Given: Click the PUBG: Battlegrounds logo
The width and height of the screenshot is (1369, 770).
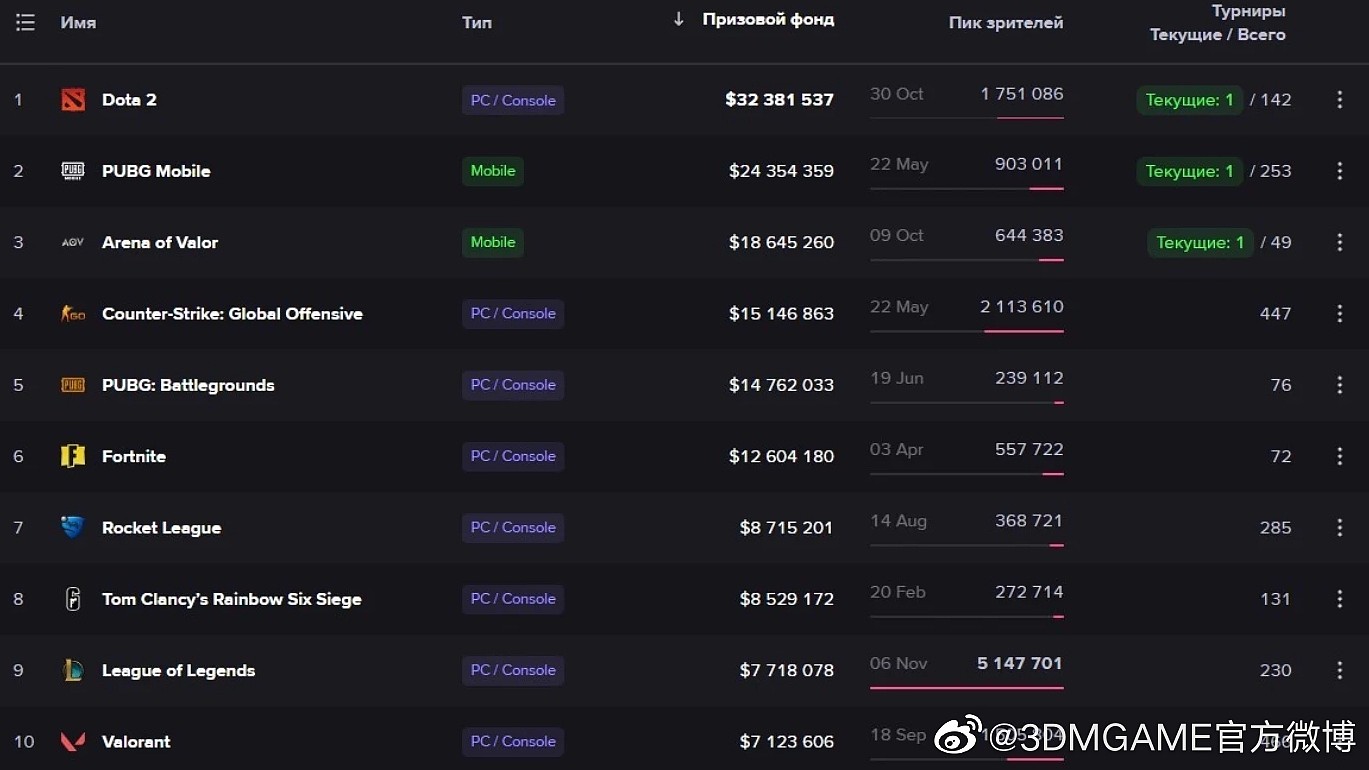Looking at the screenshot, I should click(73, 385).
